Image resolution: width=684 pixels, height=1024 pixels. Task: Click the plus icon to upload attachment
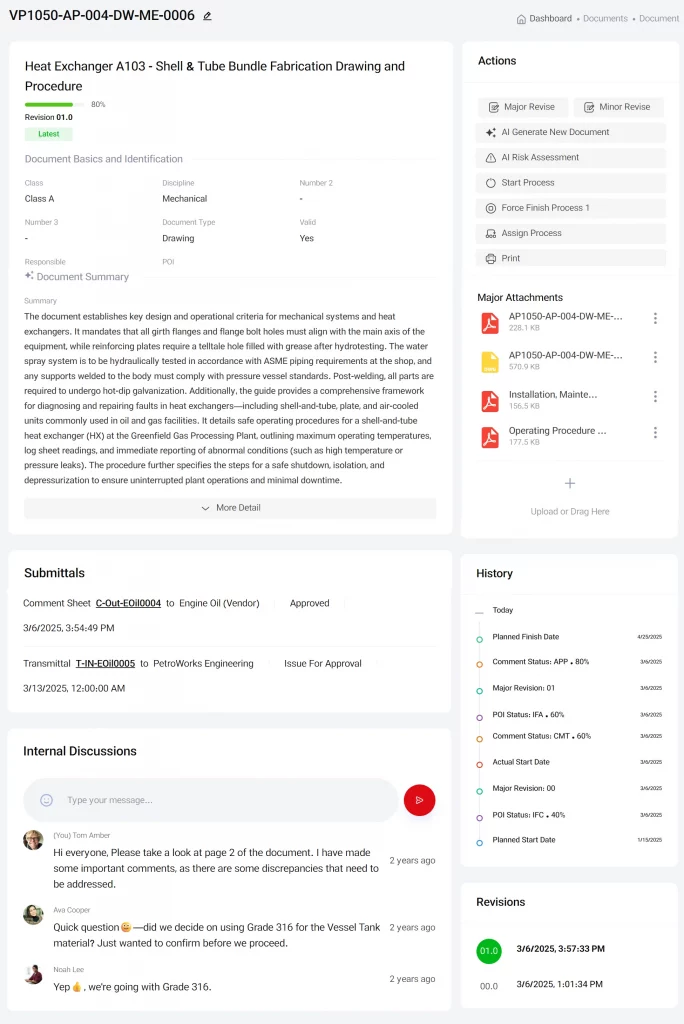[x=570, y=483]
